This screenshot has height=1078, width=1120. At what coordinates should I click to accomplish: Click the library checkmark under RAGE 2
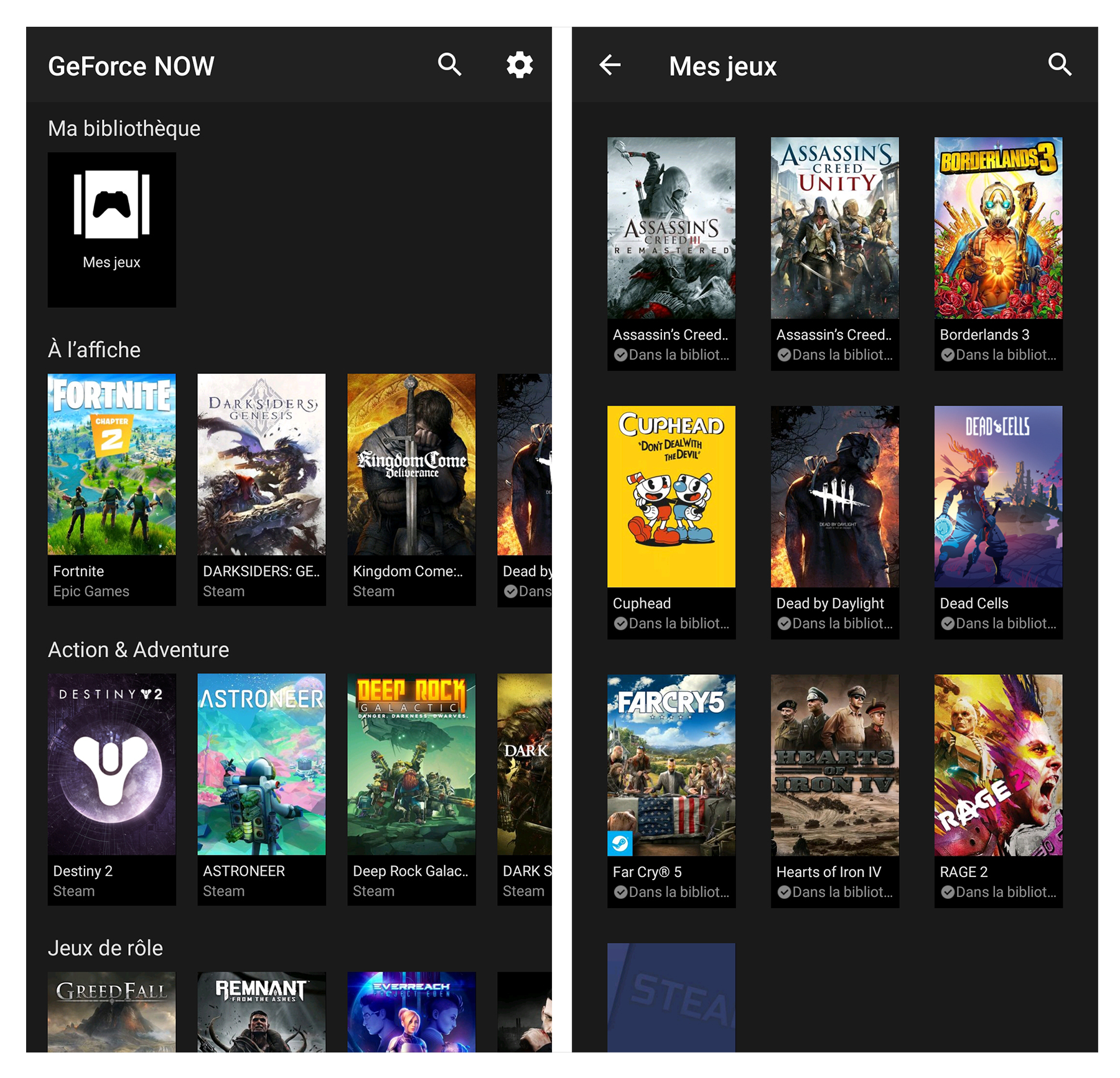[948, 892]
